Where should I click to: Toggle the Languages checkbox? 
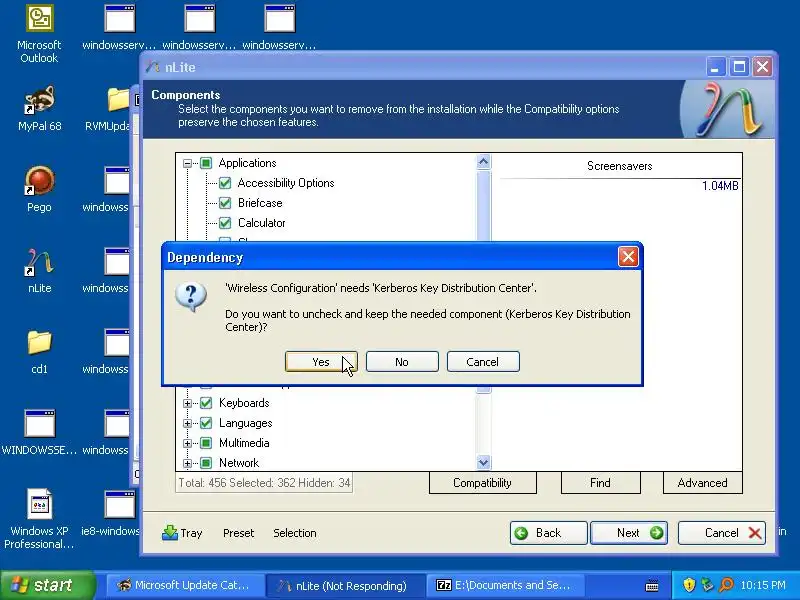coord(206,423)
